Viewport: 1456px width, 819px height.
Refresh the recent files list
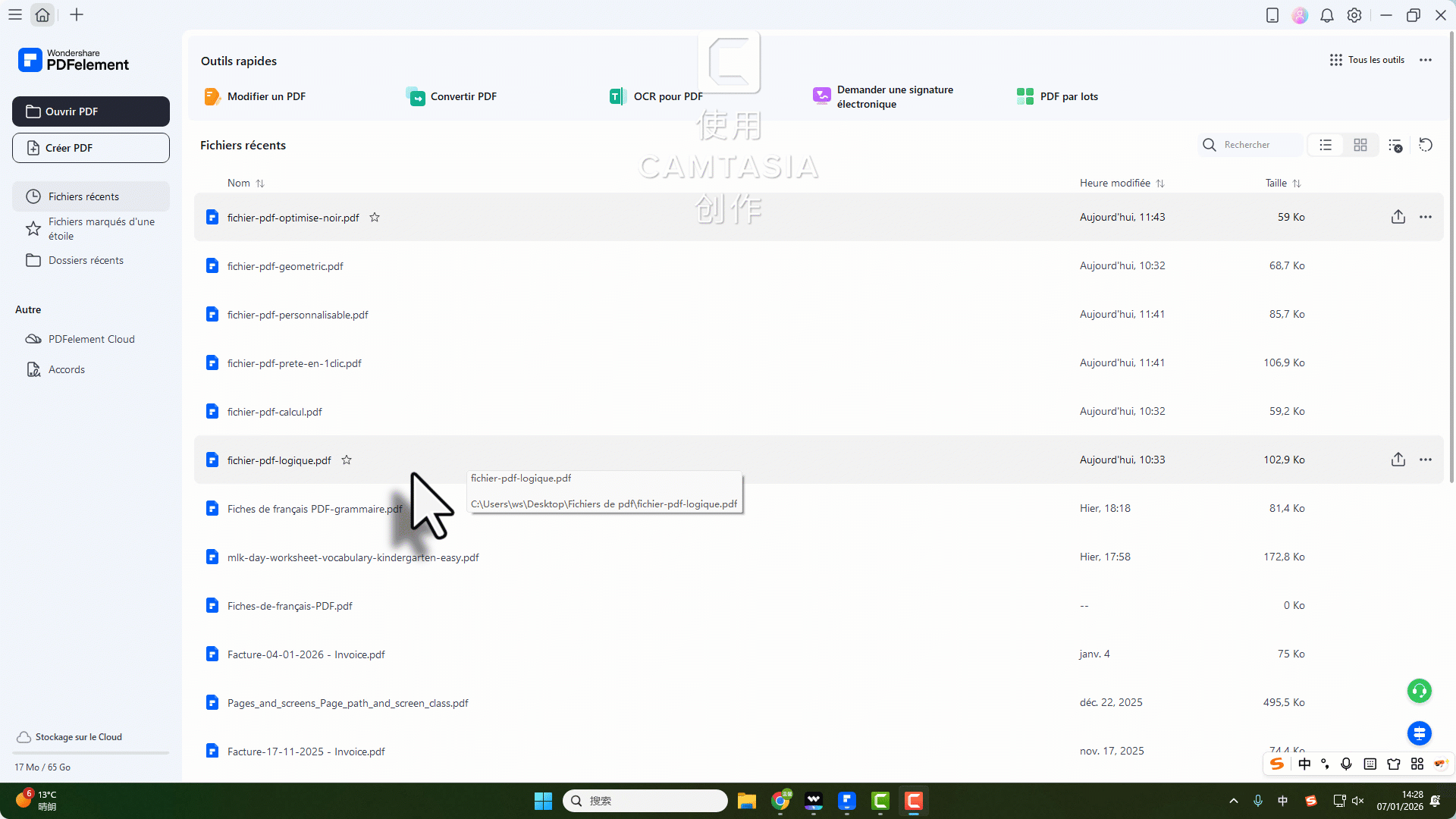tap(1425, 145)
